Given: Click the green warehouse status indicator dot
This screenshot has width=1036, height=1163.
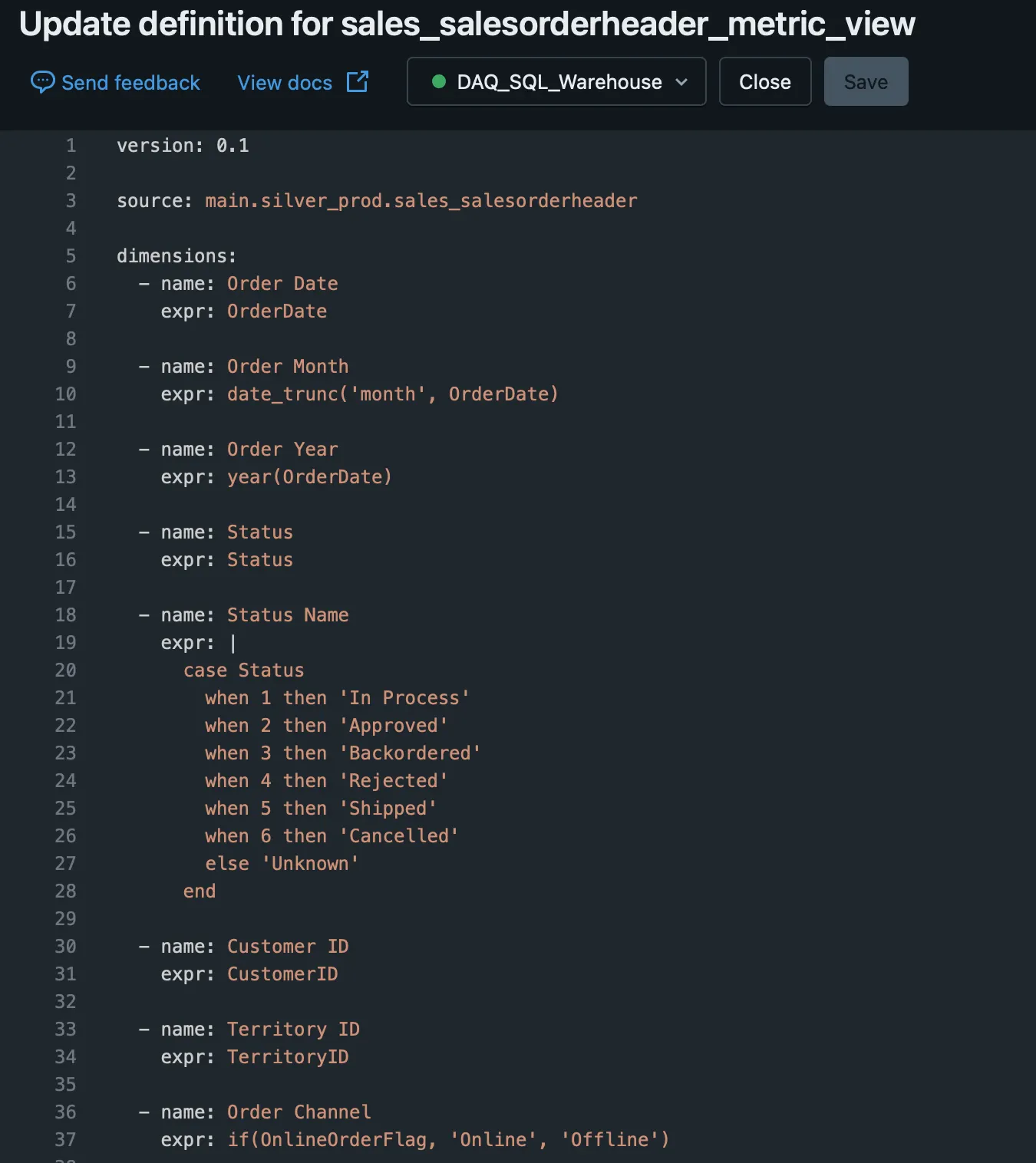Looking at the screenshot, I should coord(438,81).
